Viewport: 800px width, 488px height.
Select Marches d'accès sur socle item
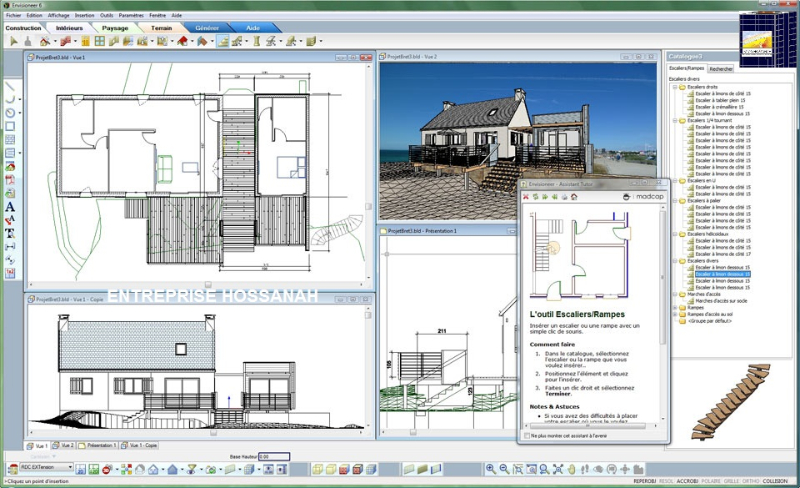click(x=721, y=301)
